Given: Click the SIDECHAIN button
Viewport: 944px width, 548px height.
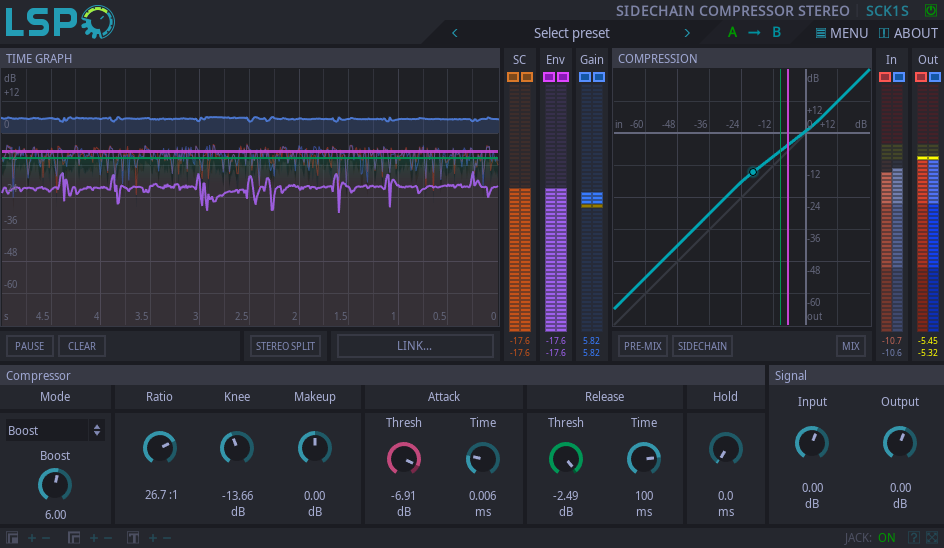Looking at the screenshot, I should click(702, 346).
